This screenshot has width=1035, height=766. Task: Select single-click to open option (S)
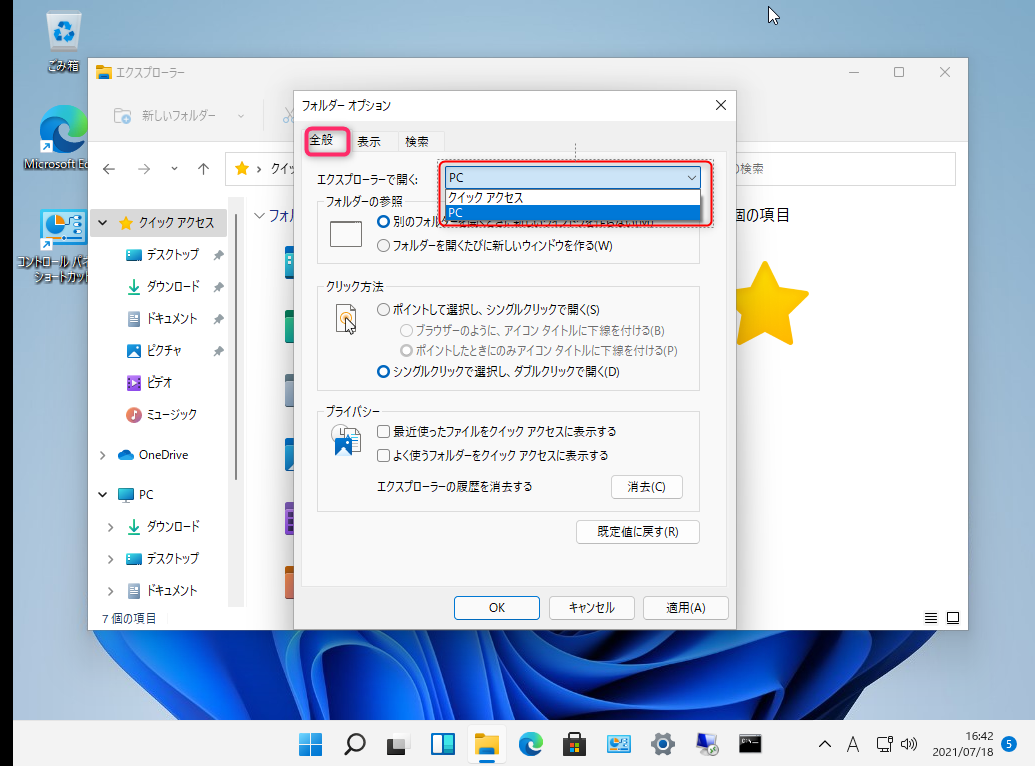click(x=488, y=309)
